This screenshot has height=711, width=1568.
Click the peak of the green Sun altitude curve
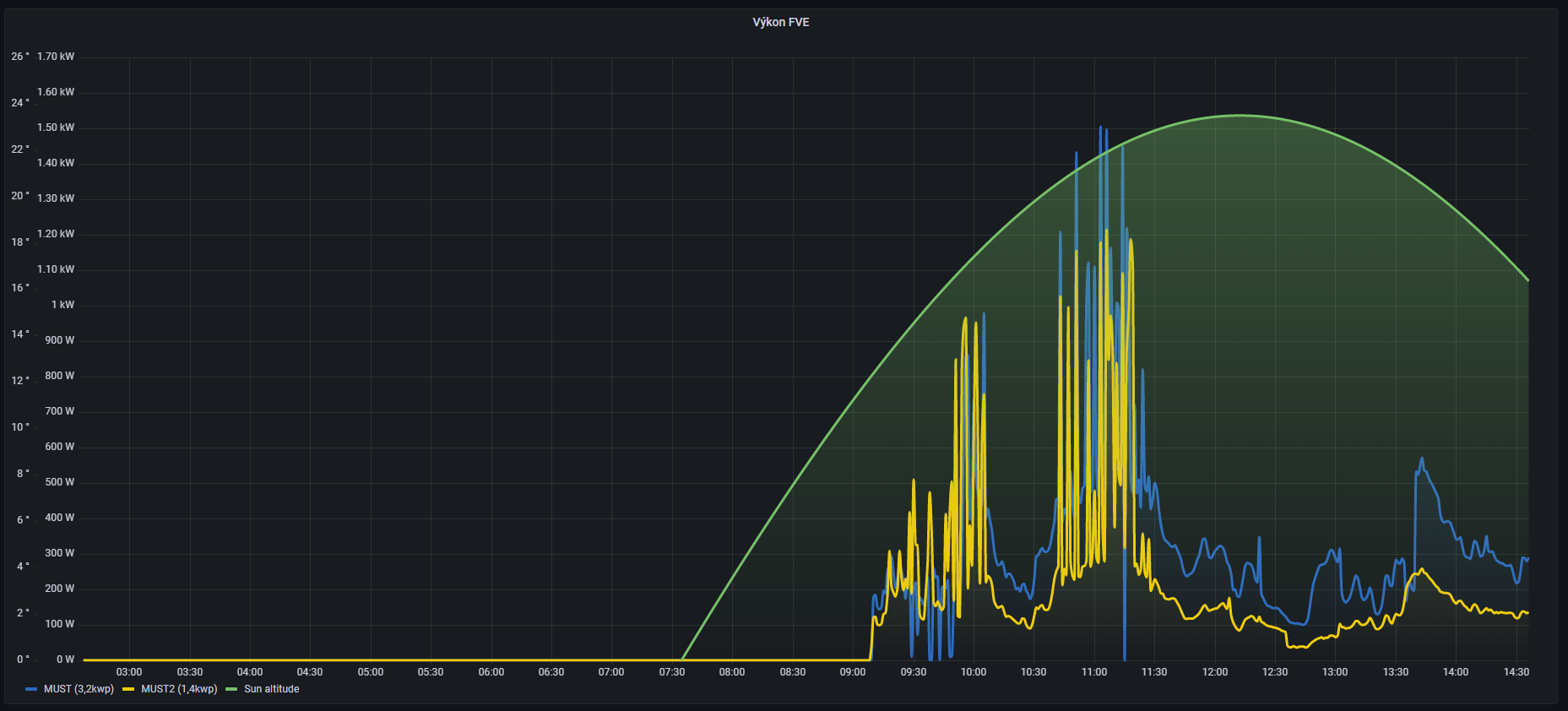1240,116
